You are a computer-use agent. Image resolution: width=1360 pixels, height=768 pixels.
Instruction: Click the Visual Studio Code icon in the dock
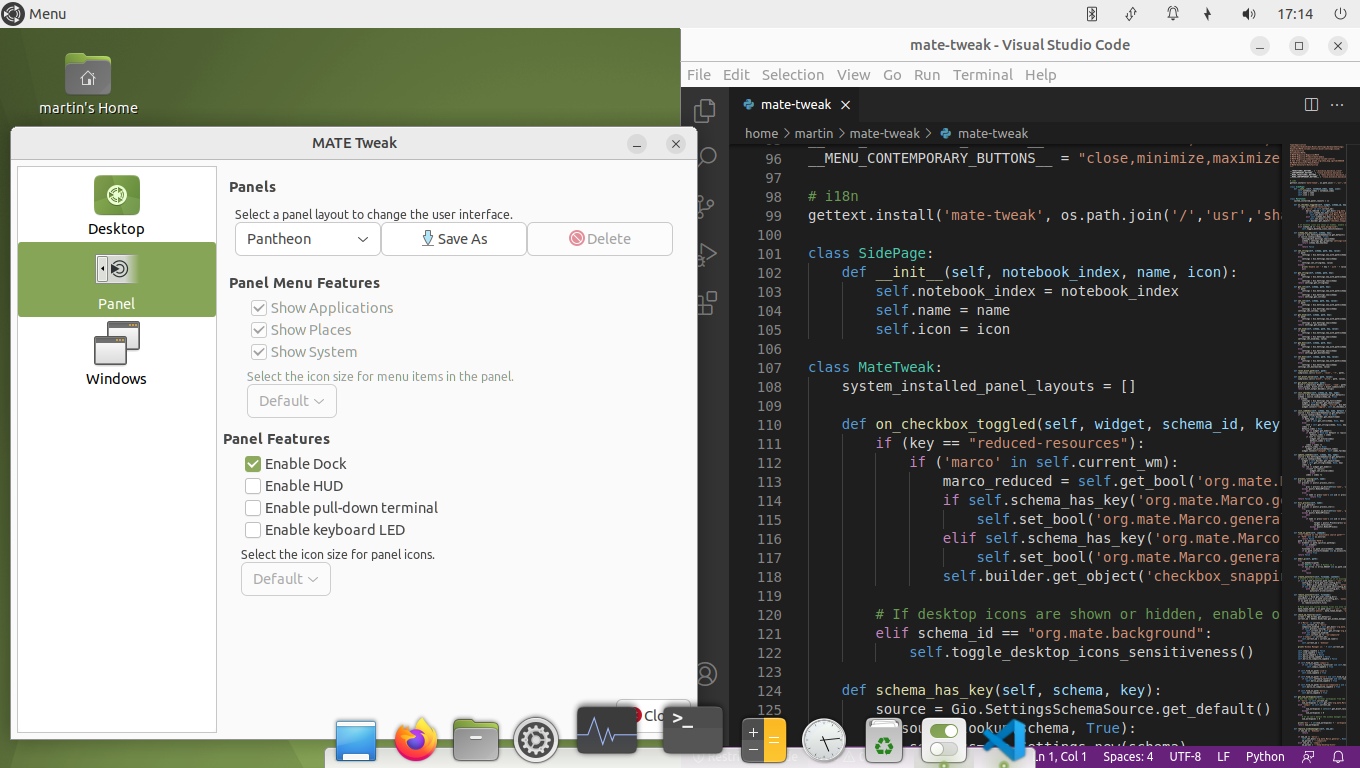coord(1003,741)
